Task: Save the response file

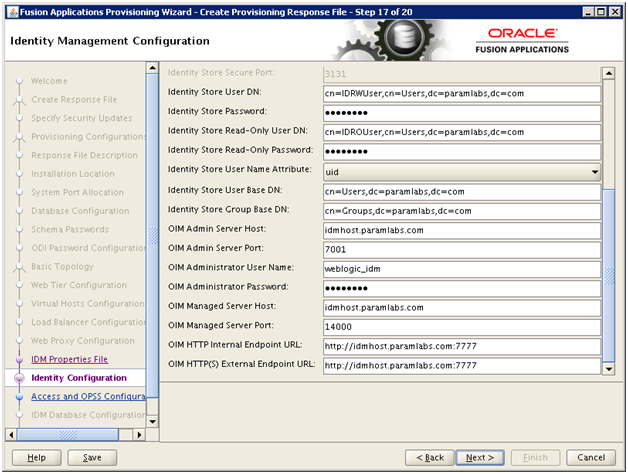Action: (x=92, y=457)
